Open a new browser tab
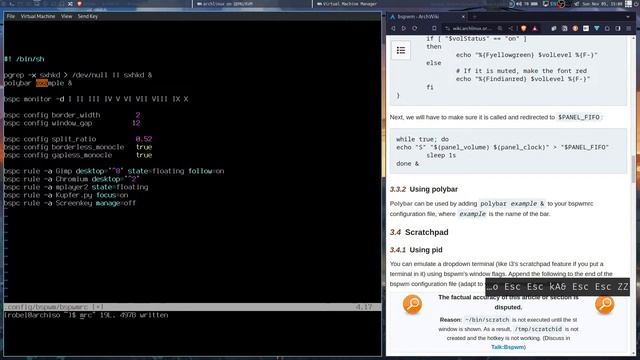 tap(475, 17)
